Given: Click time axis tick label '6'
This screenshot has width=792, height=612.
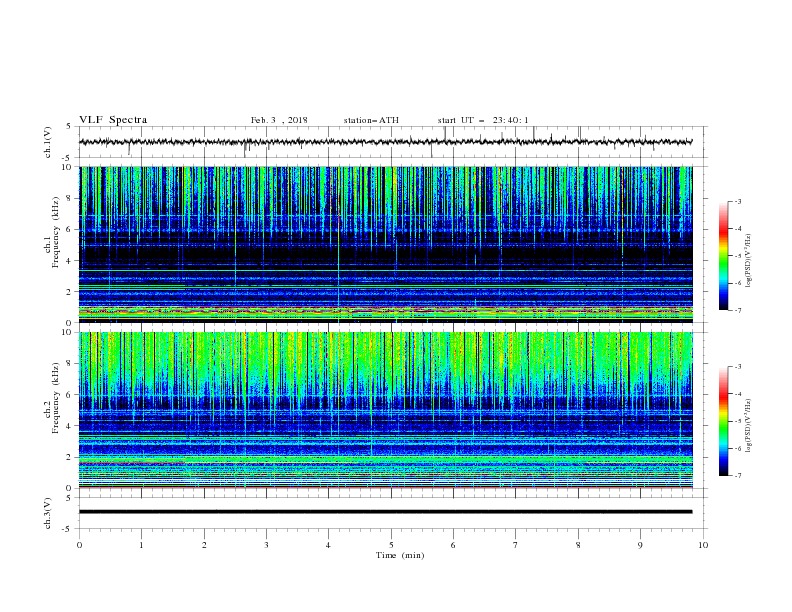Looking at the screenshot, I should (453, 545).
